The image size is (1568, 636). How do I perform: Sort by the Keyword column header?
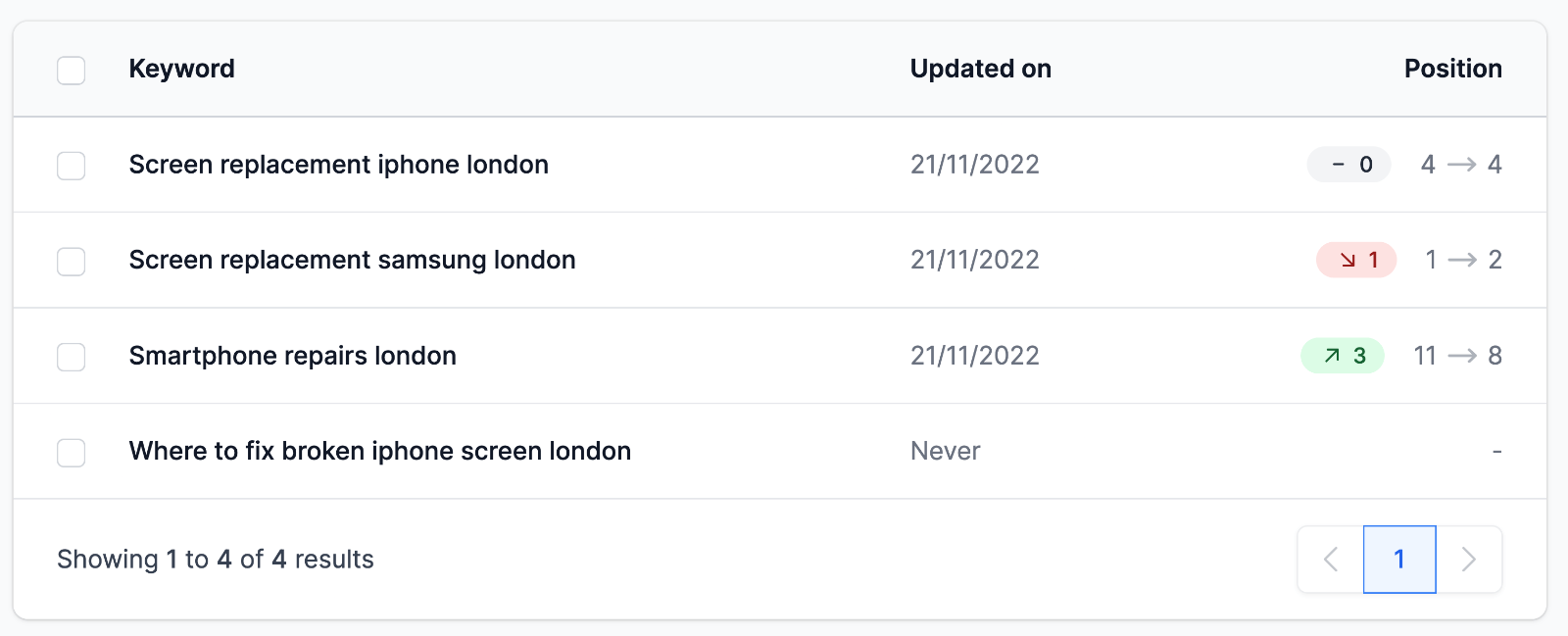[182, 69]
